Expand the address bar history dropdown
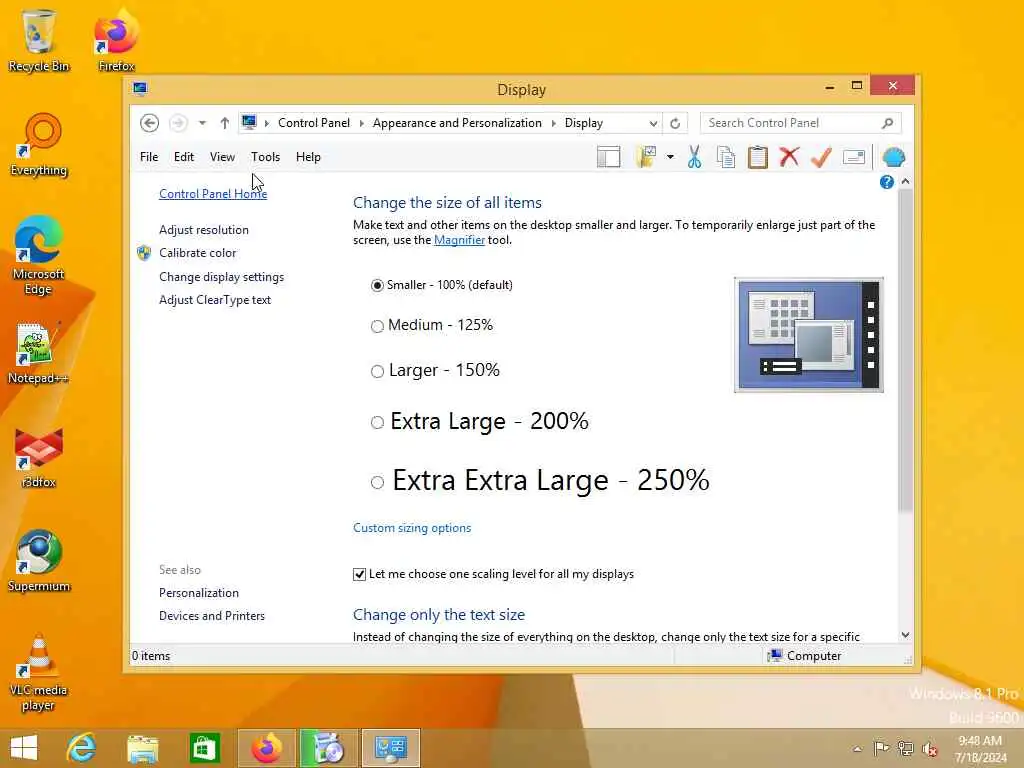This screenshot has width=1024, height=768. (653, 123)
